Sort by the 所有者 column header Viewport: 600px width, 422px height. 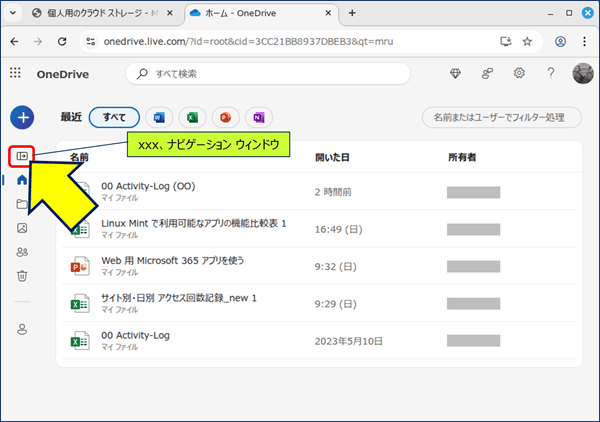(x=462, y=157)
